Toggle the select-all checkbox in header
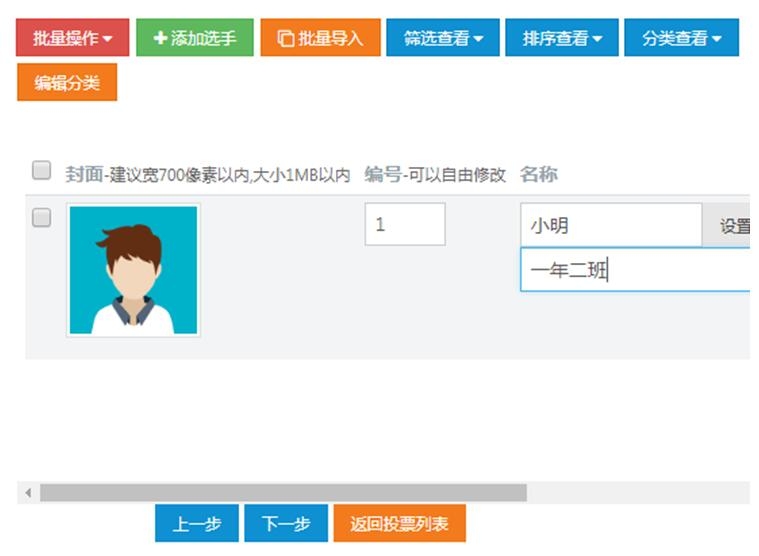The image size is (759, 556). tap(41, 170)
